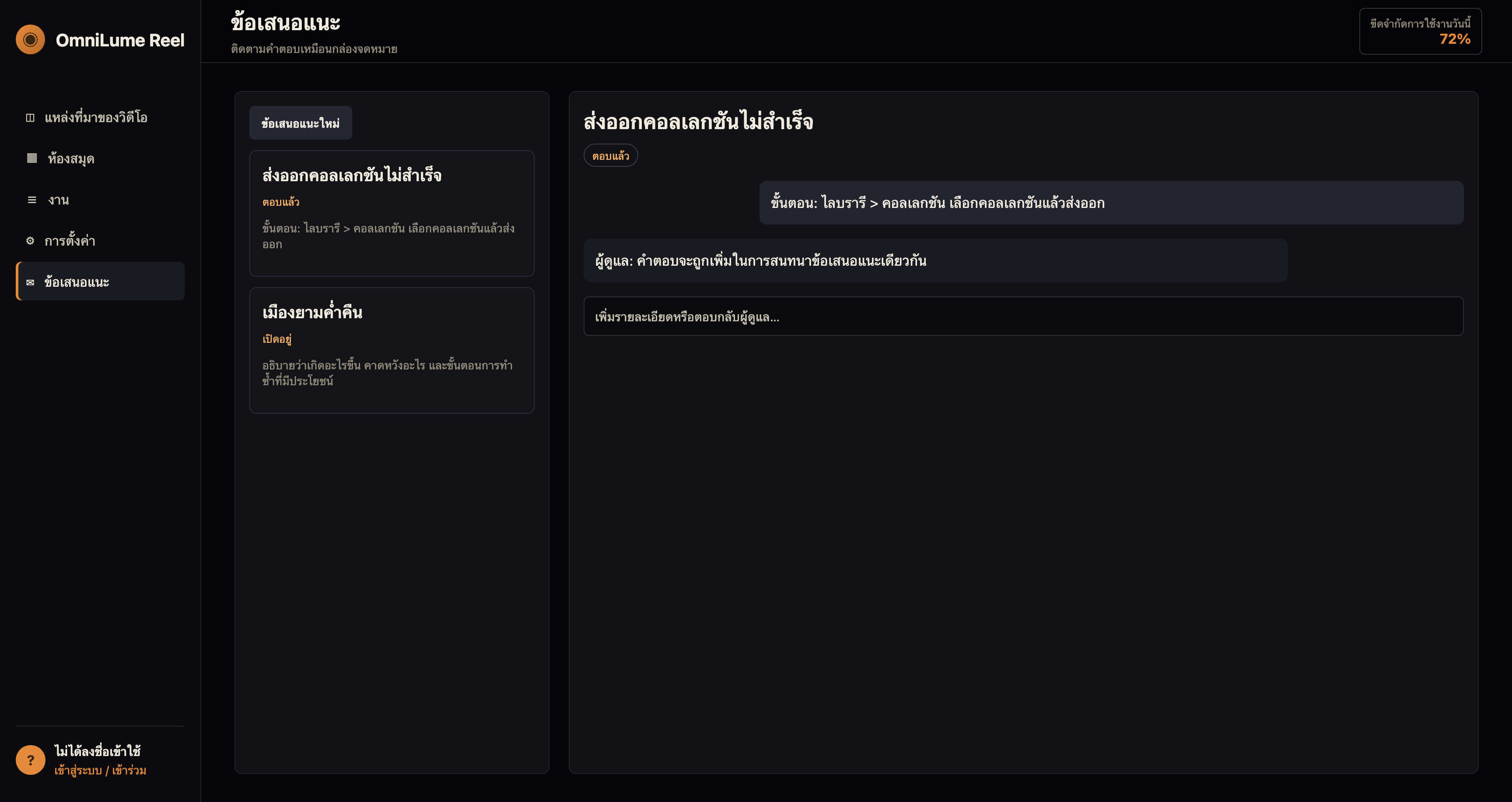The width and height of the screenshot is (1512, 802).
Task: Click the อธิบายว่าเกิดอะไรขึ้น description text
Action: [x=387, y=373]
